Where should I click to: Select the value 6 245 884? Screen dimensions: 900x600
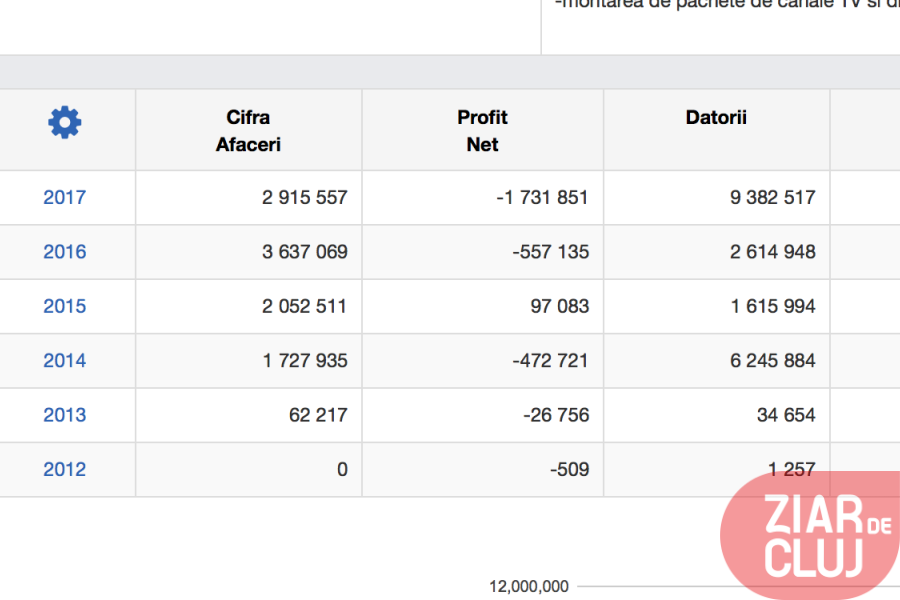[x=773, y=361]
